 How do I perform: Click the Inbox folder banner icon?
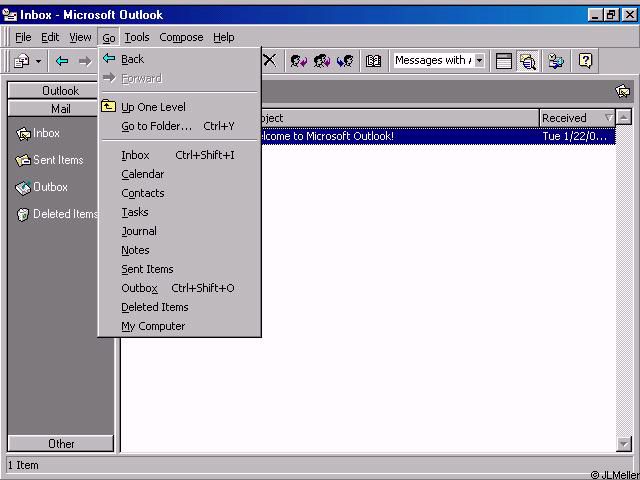tap(623, 91)
